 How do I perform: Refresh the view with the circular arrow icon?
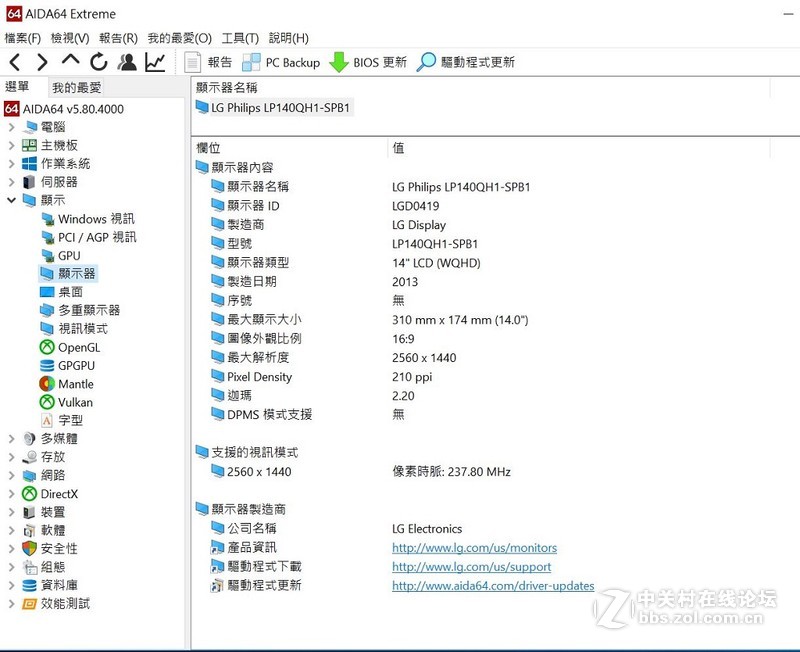click(x=98, y=62)
